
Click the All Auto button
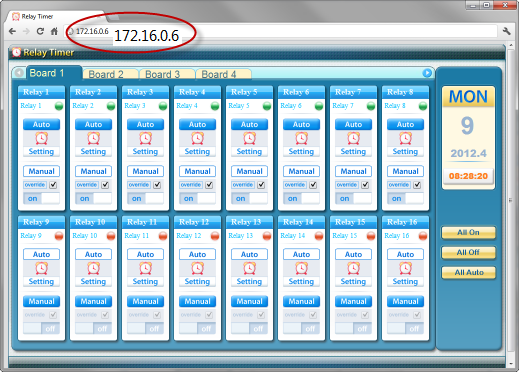468,273
